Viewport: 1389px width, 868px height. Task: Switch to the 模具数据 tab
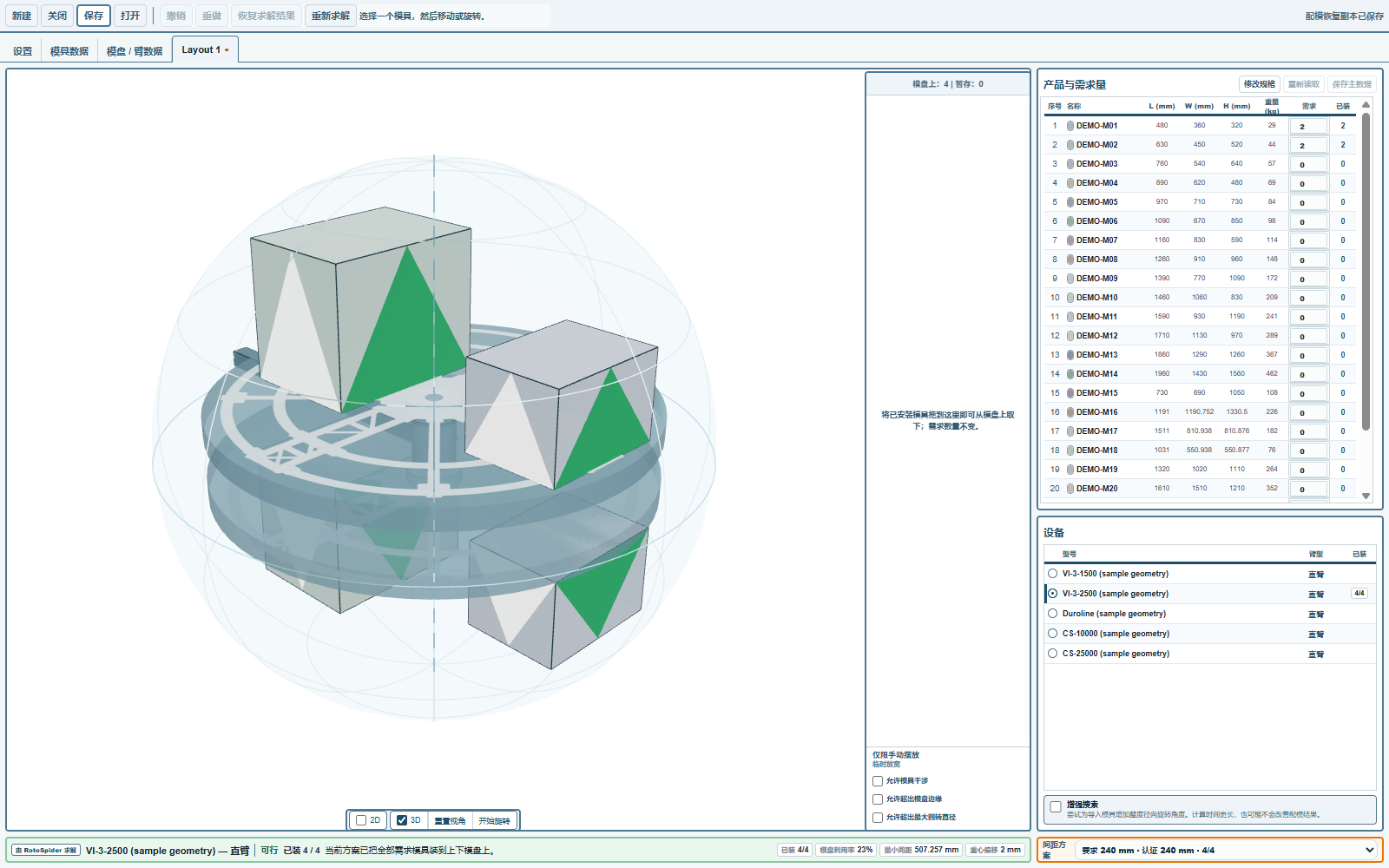point(69,51)
